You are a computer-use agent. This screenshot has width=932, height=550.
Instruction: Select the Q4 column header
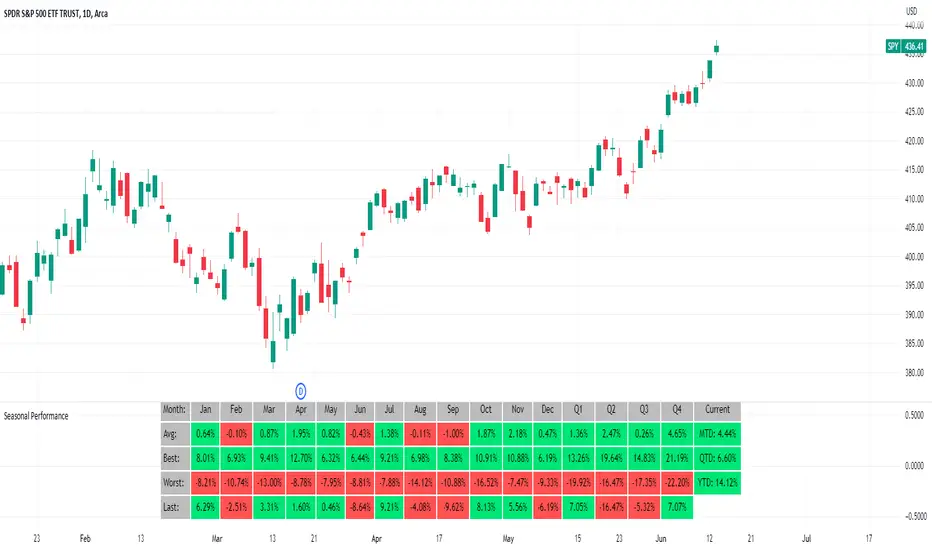(x=675, y=410)
